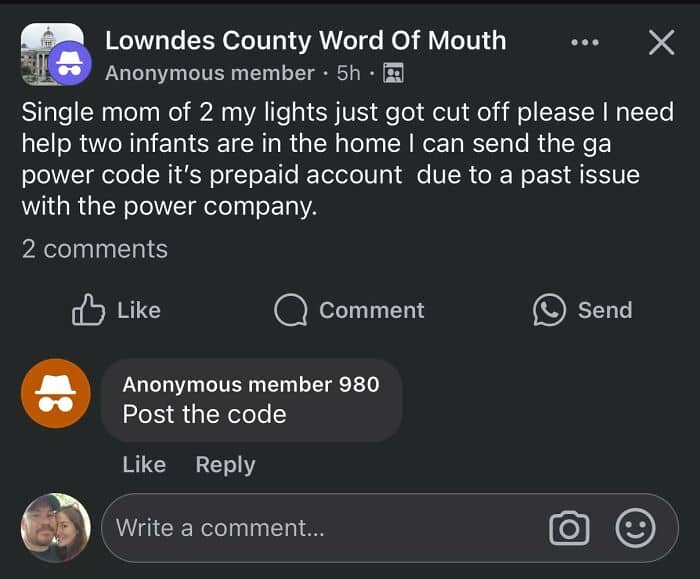Open the three-dot post options menu
Image resolution: width=700 pixels, height=579 pixels.
point(584,42)
